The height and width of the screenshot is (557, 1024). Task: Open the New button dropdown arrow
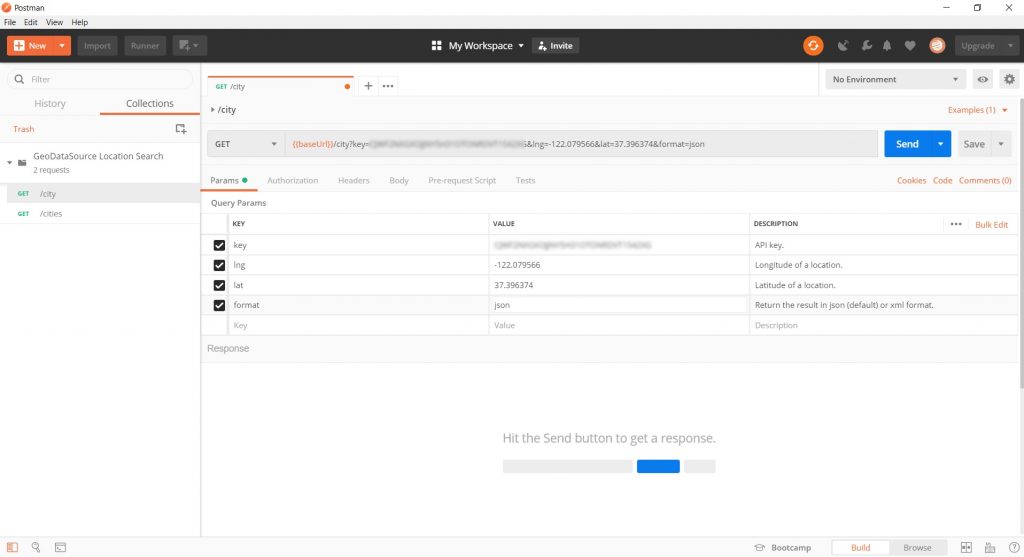[x=62, y=46]
